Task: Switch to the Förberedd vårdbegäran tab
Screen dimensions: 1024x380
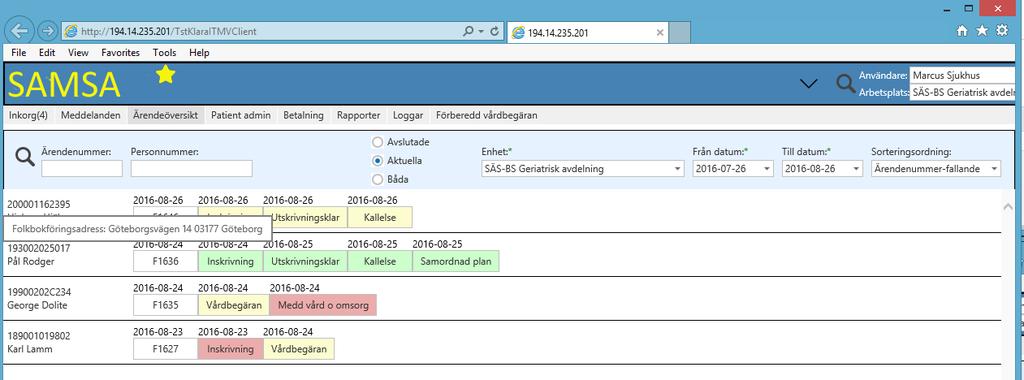Action: pos(487,116)
